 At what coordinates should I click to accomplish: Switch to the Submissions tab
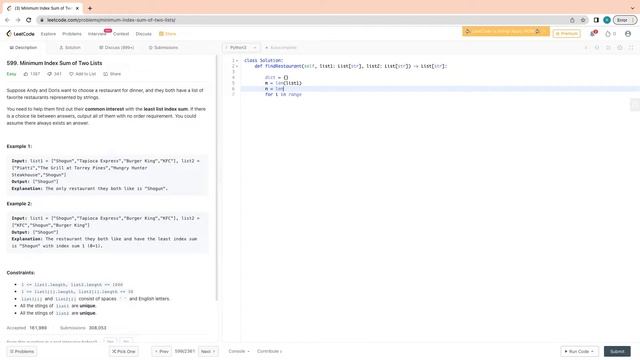[x=163, y=48]
